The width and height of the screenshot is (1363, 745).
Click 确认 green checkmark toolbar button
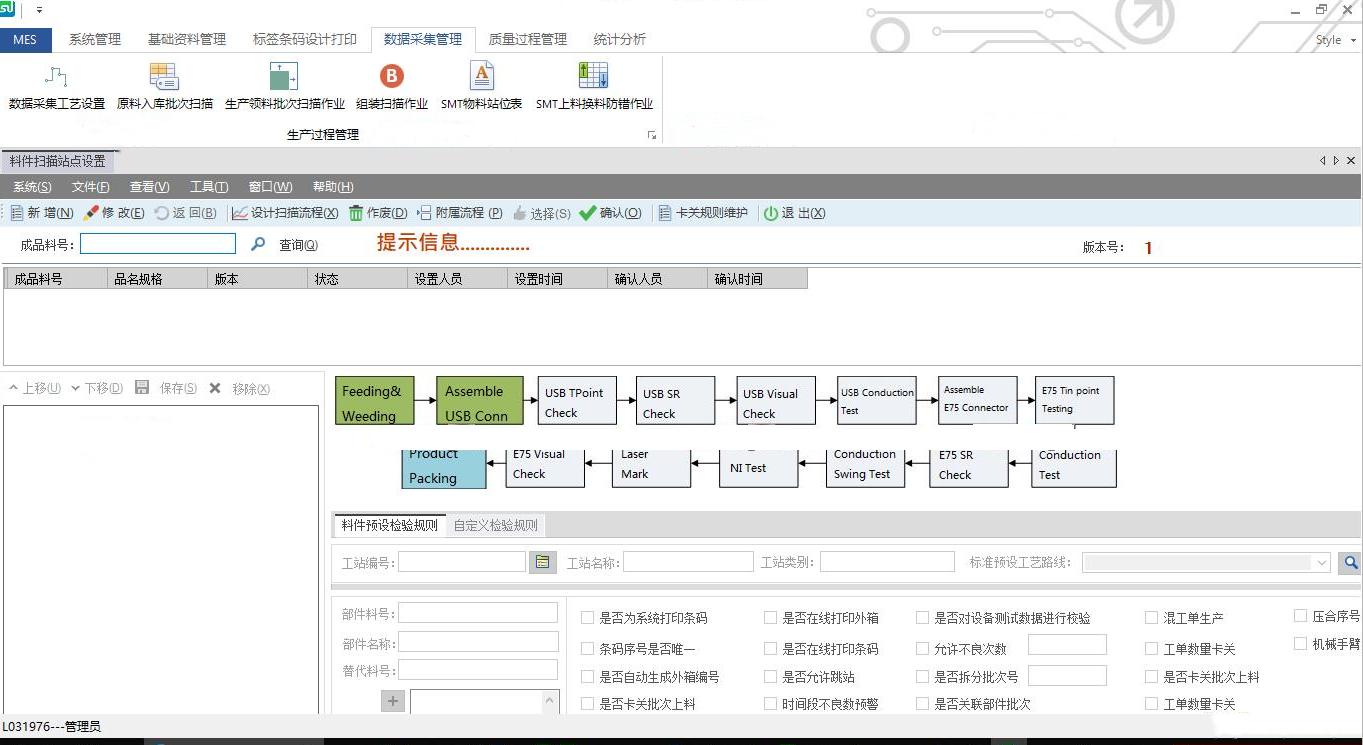click(610, 213)
